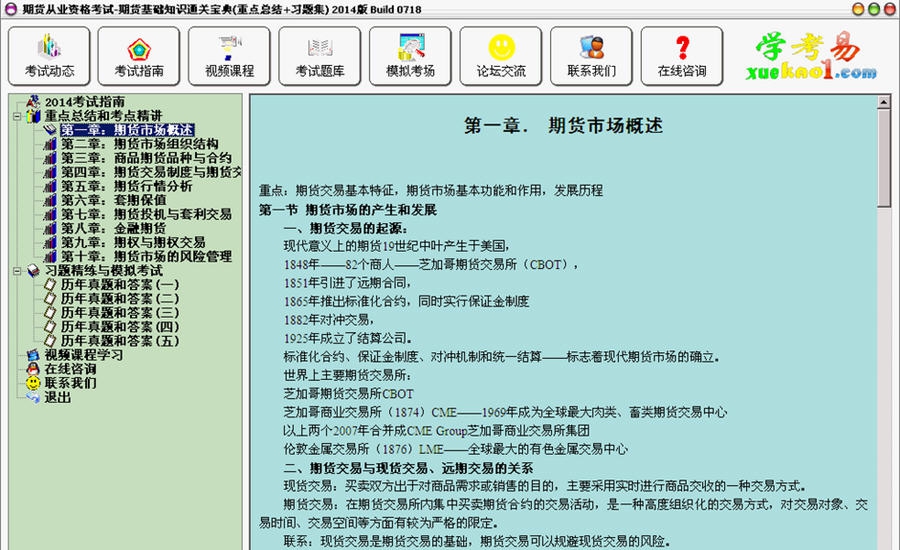Select 第十章：期货市场的风险管理
The height and width of the screenshot is (550, 900).
(x=146, y=257)
